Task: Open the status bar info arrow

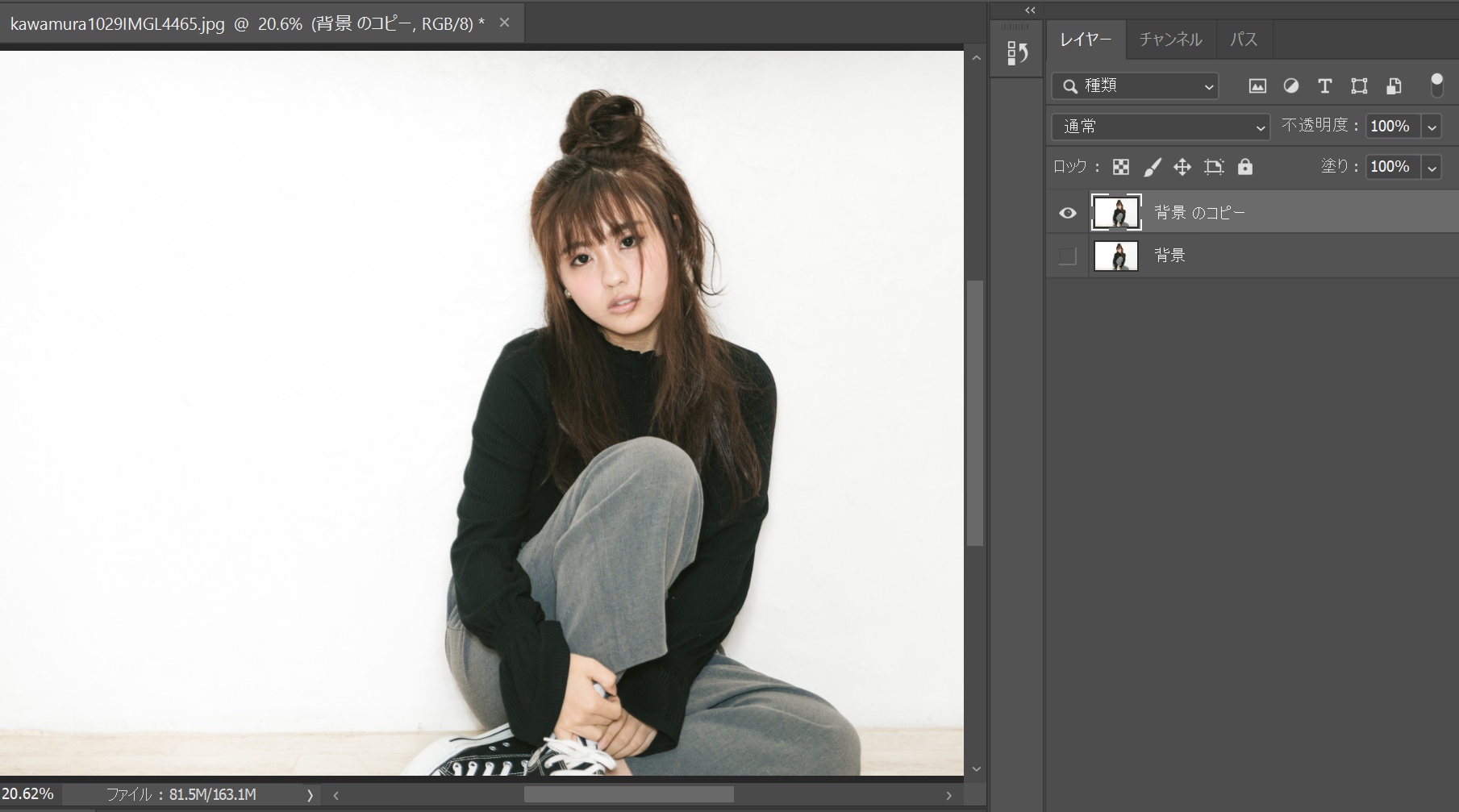Action: (x=310, y=795)
